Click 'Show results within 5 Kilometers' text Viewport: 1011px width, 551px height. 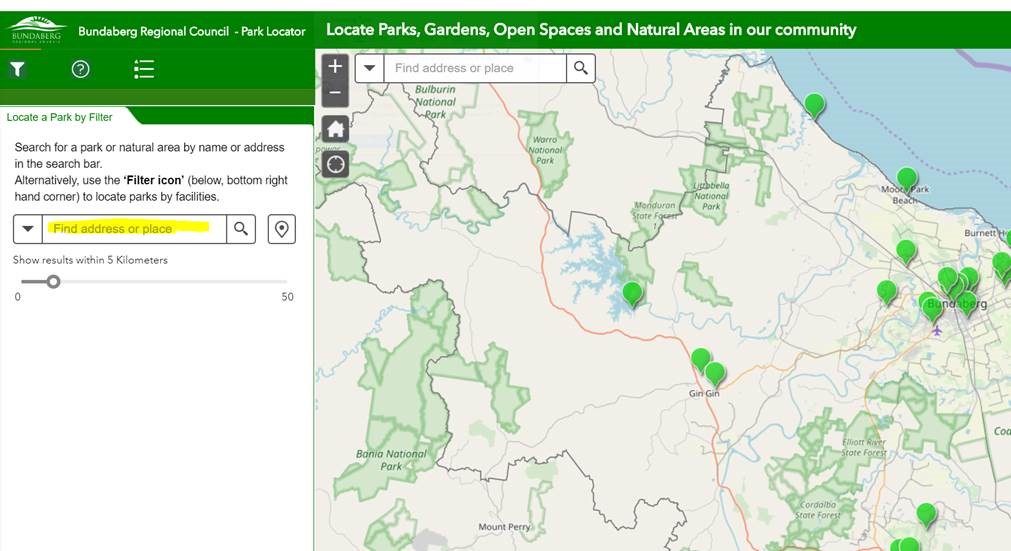pyautogui.click(x=90, y=260)
